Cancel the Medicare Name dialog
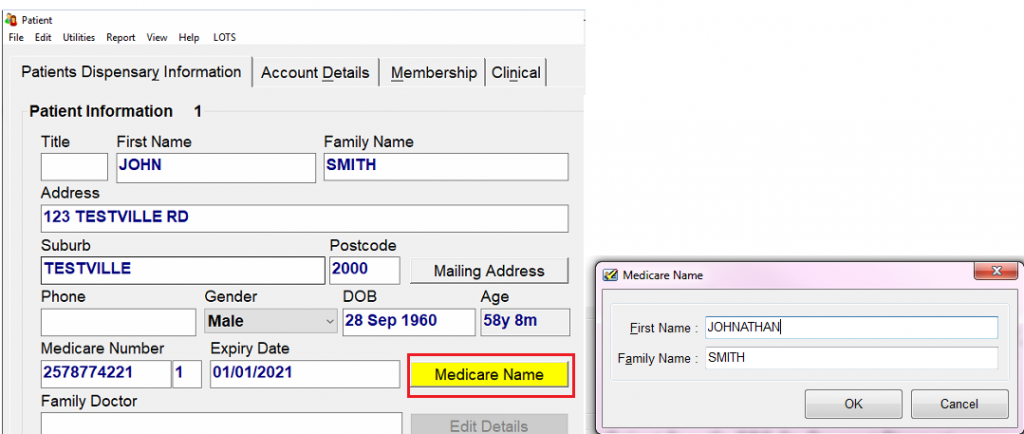Viewport: 1024px width, 434px height. point(959,404)
